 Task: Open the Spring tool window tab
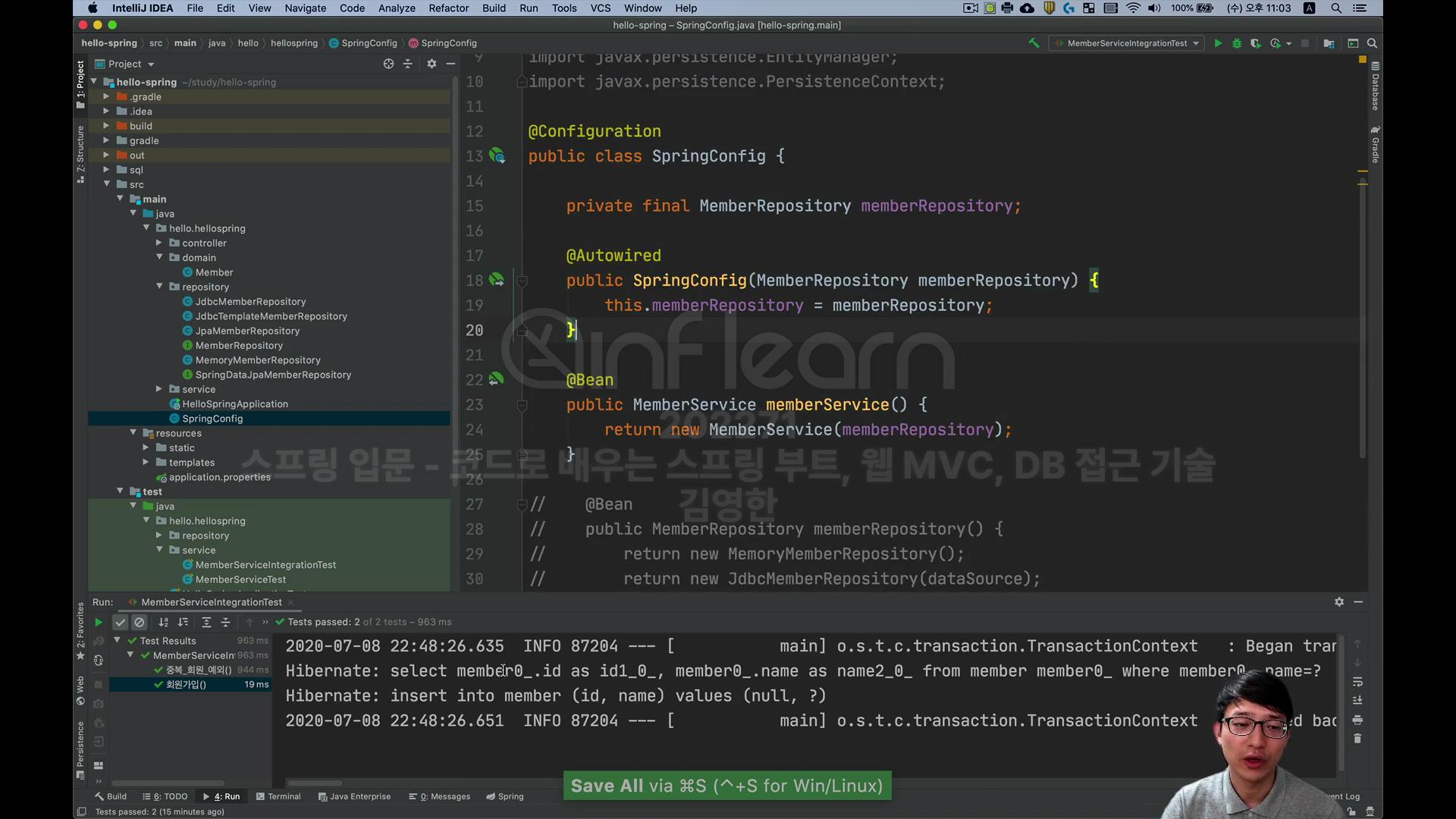[505, 796]
